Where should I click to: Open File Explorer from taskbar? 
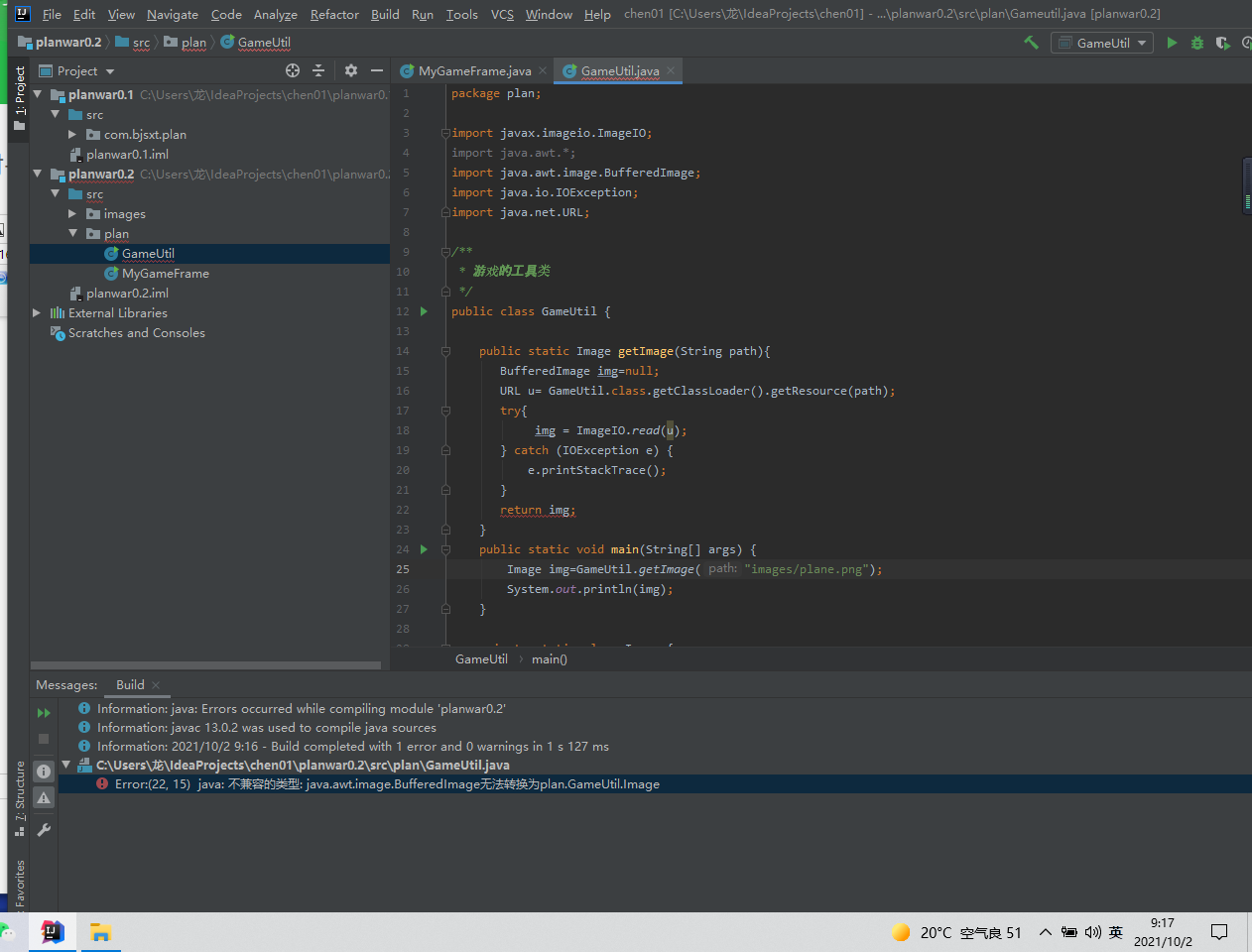[100, 932]
